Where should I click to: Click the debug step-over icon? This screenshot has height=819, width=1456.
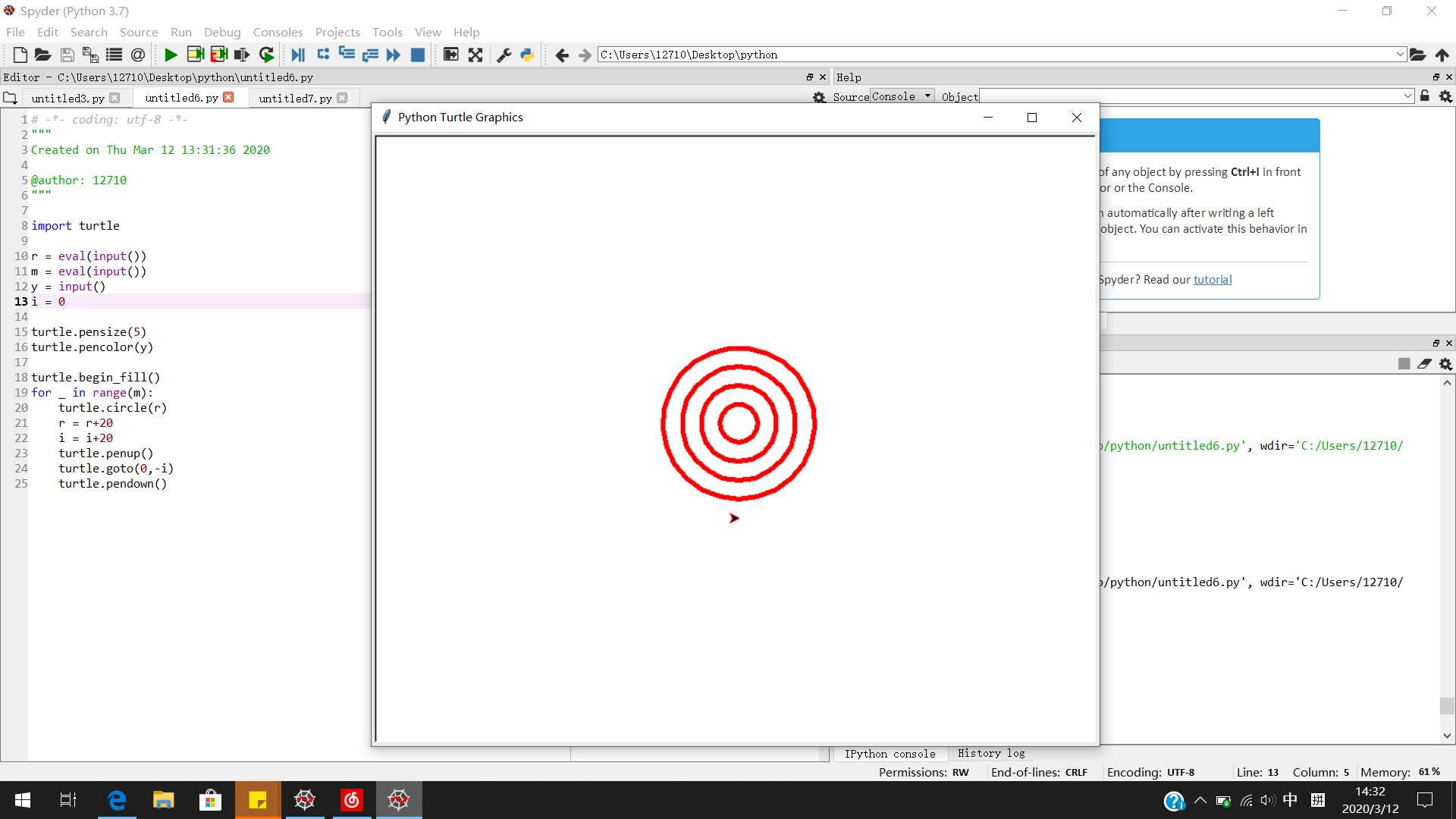pos(323,54)
